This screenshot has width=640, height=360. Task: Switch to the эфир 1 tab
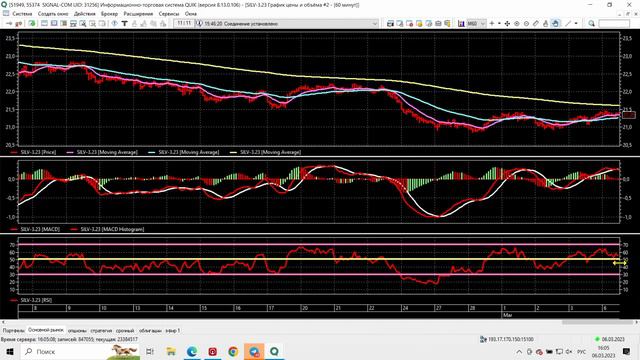pos(173,331)
